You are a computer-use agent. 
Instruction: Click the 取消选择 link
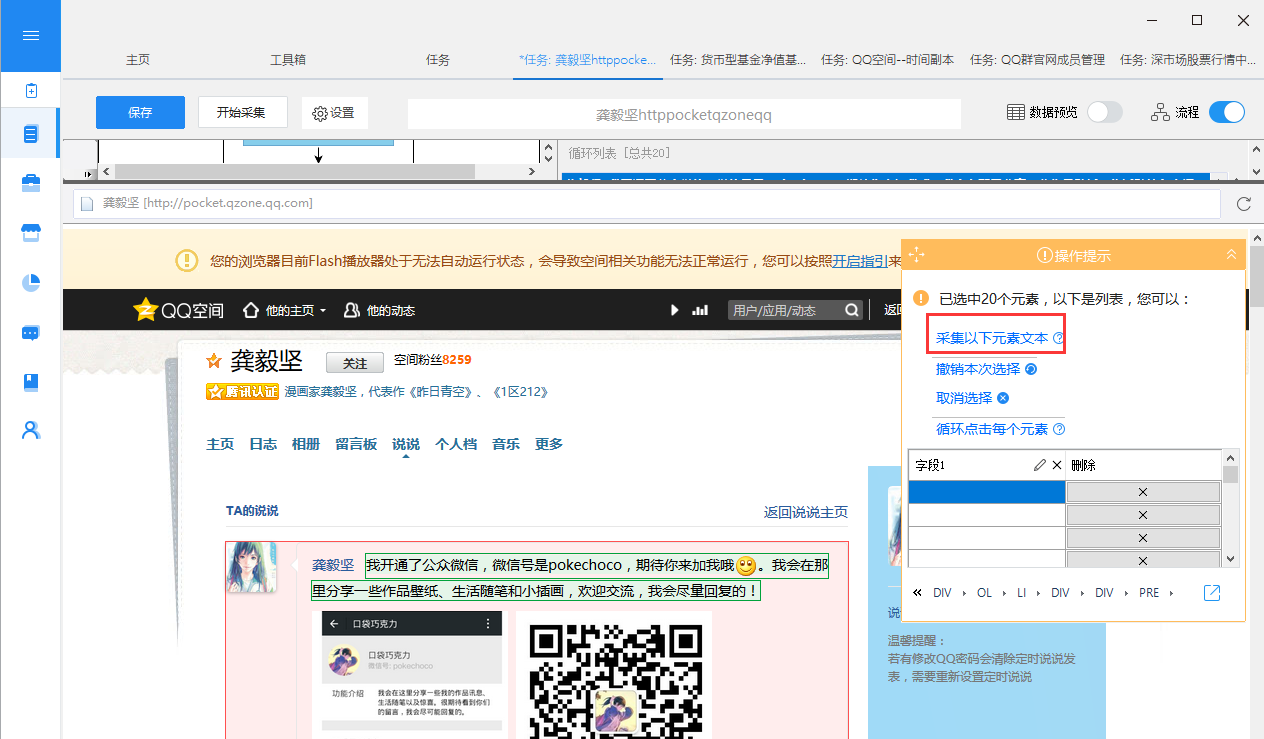point(964,398)
